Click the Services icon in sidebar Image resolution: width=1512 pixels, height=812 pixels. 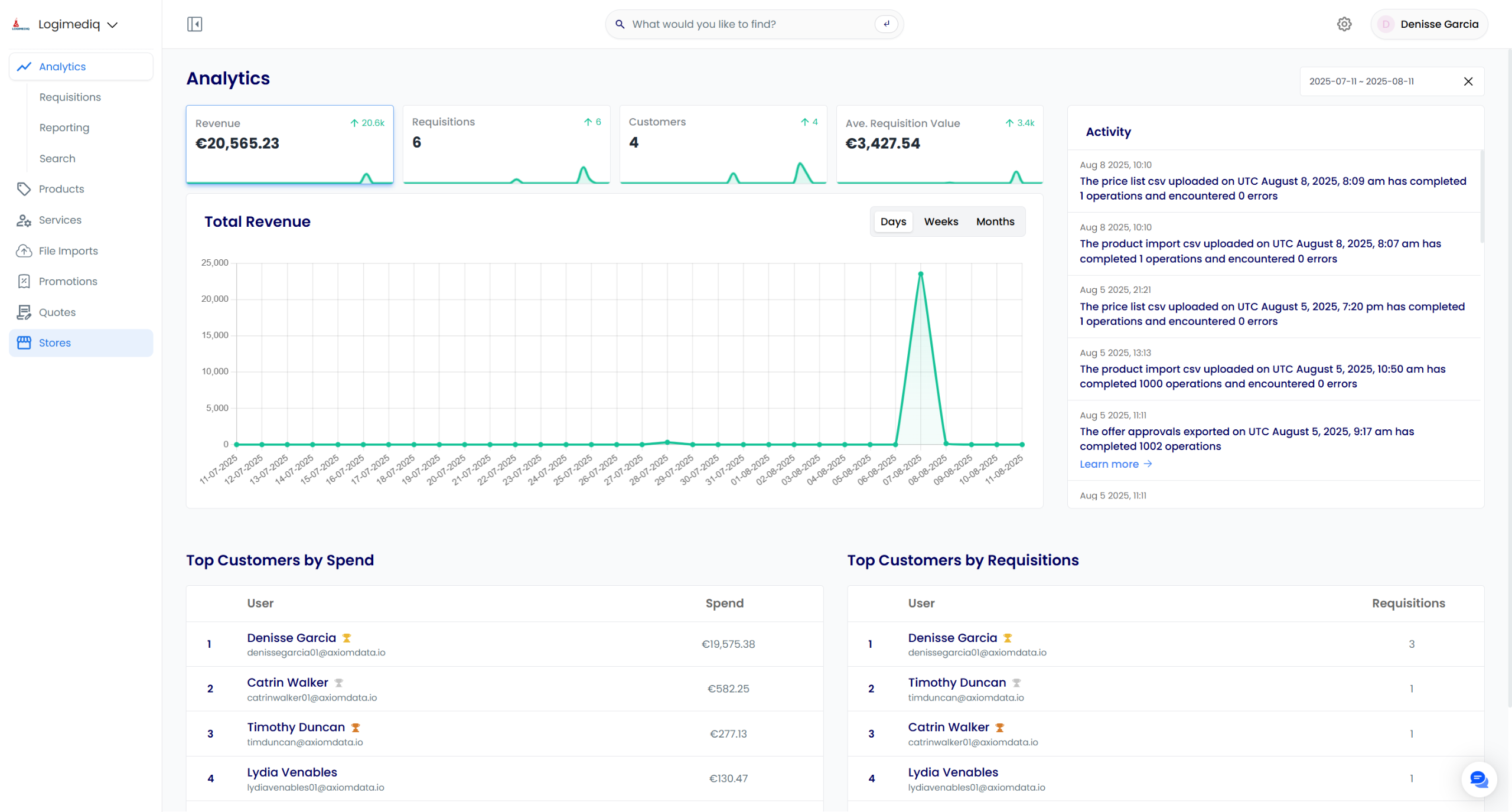click(24, 220)
